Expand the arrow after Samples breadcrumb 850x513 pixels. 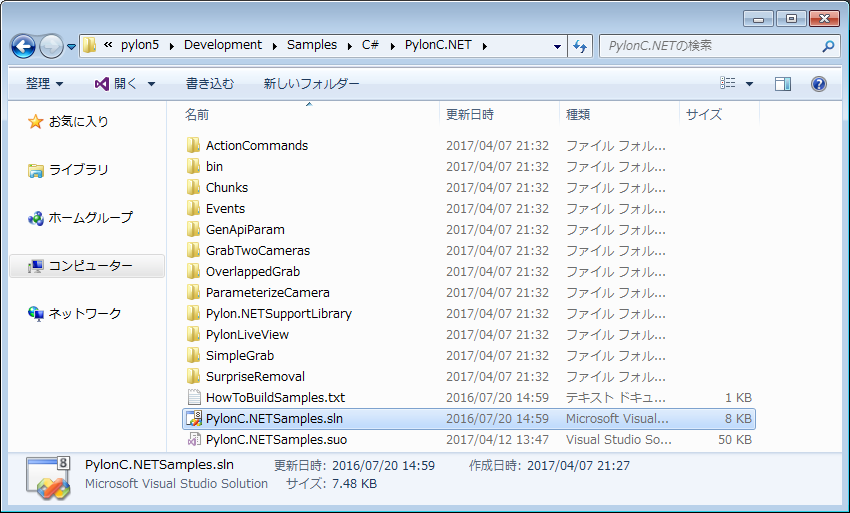(349, 46)
